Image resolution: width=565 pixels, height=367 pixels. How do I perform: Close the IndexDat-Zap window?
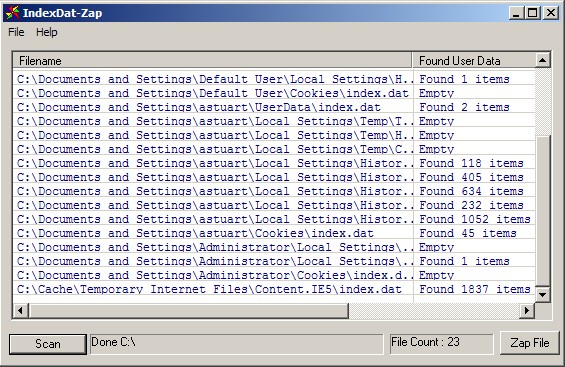pyautogui.click(x=551, y=13)
